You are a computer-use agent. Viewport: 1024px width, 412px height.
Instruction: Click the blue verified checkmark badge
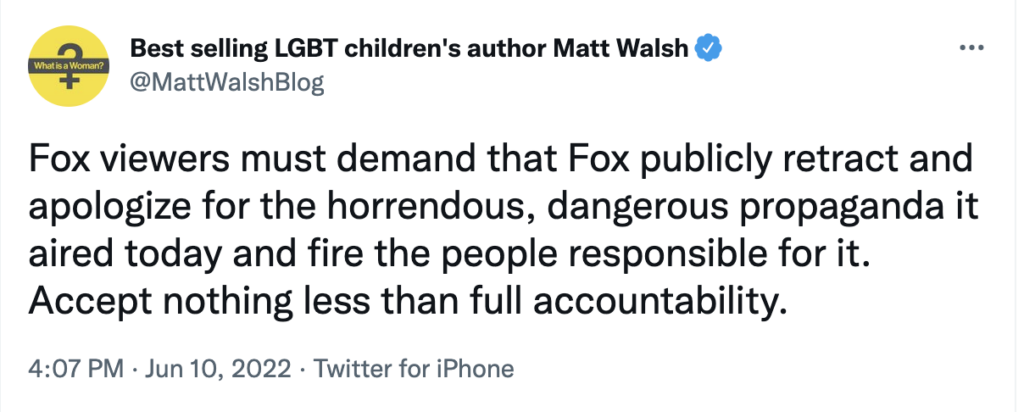(x=709, y=47)
